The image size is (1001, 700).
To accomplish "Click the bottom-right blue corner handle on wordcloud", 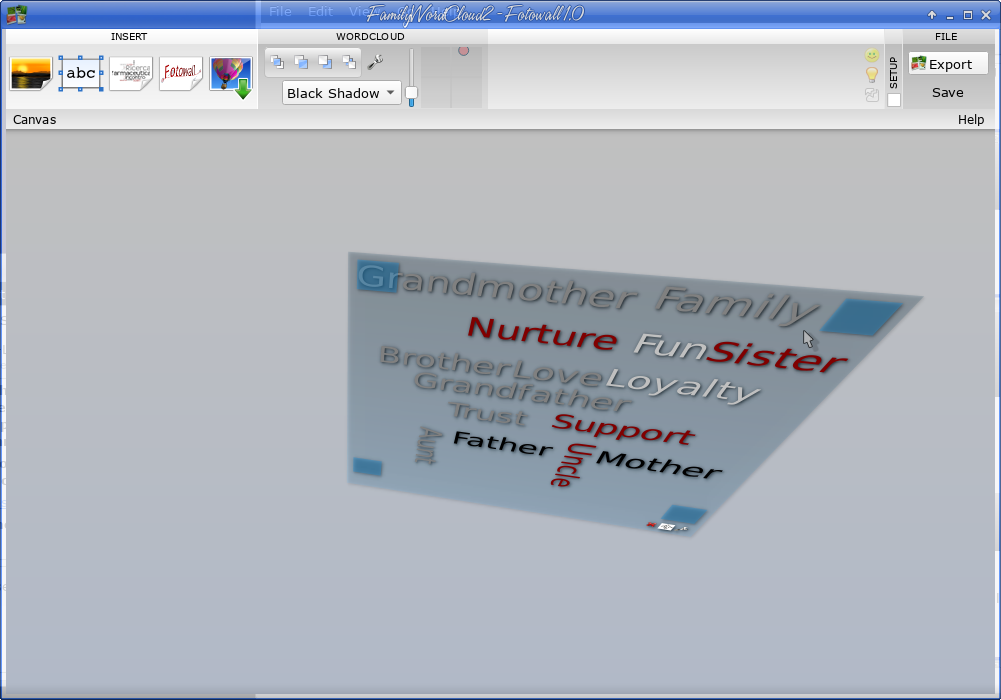I will (x=684, y=514).
